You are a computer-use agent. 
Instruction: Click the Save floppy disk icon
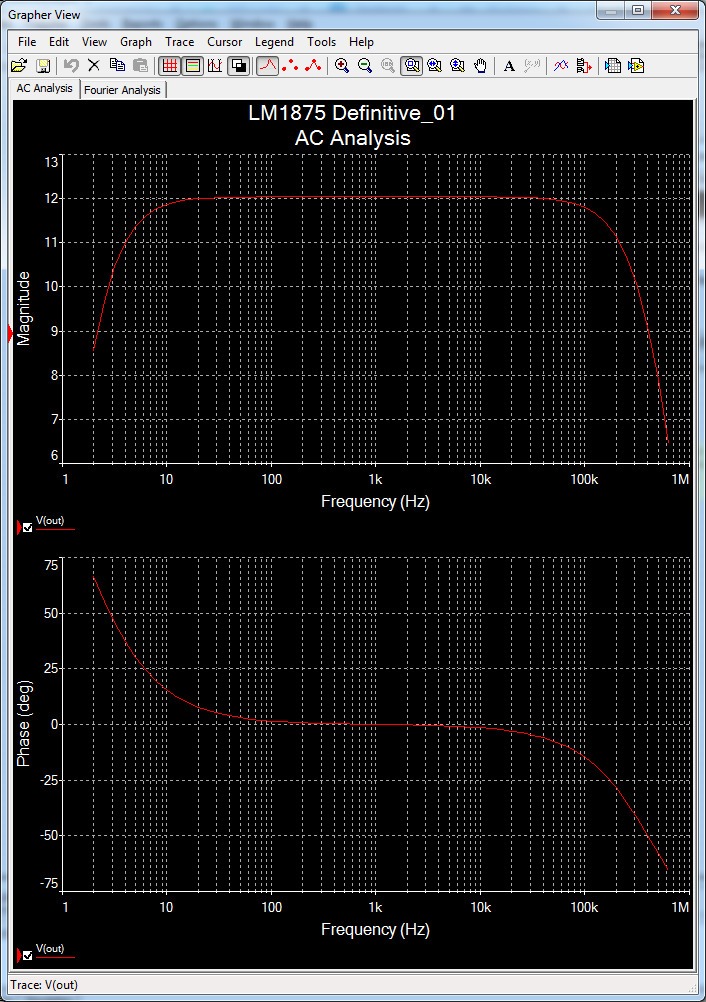(x=43, y=65)
